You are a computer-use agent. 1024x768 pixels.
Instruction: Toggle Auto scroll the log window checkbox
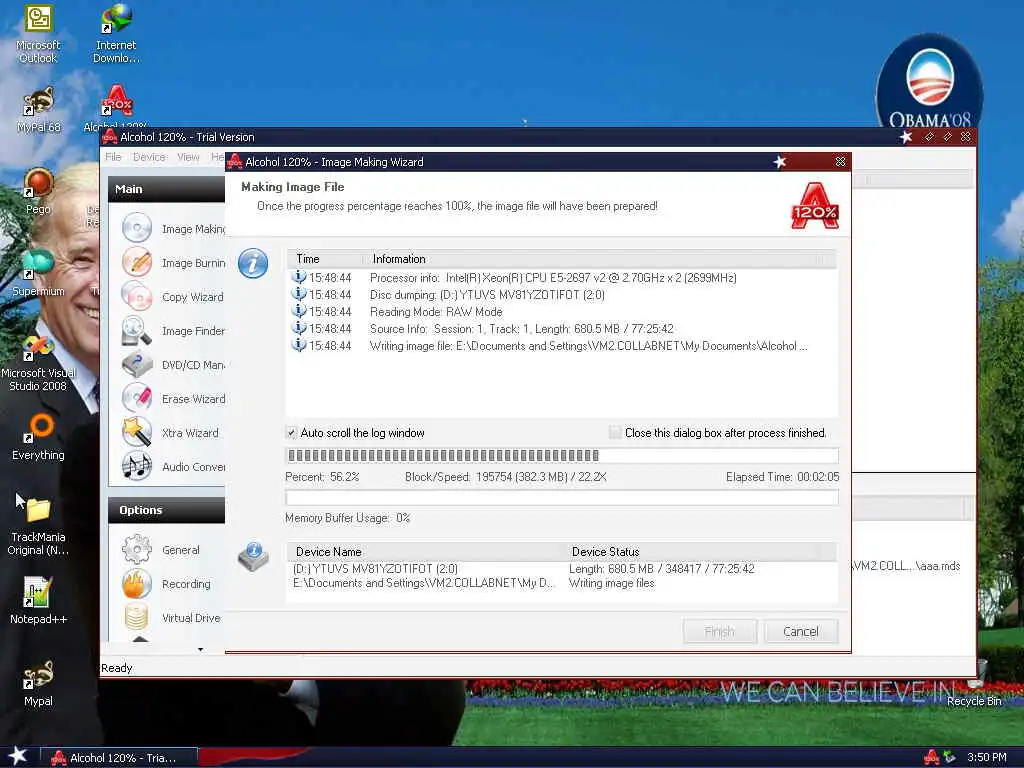[291, 432]
